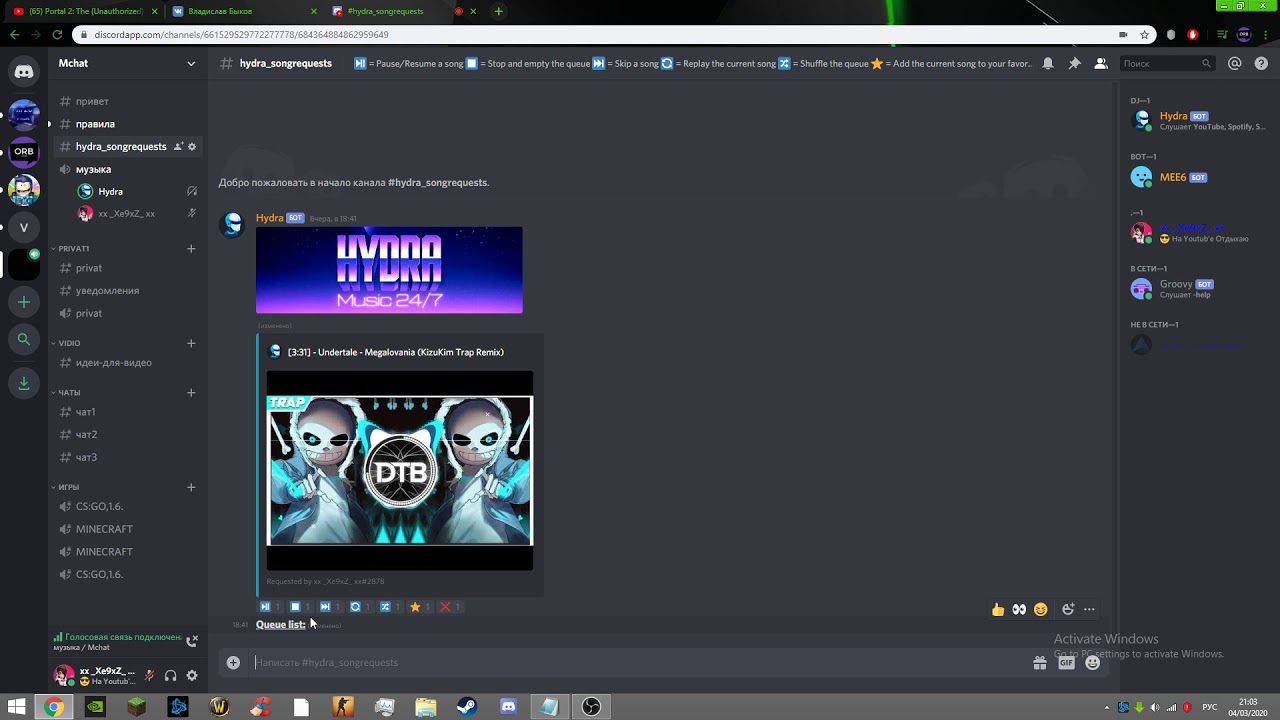The height and width of the screenshot is (720, 1280).
Task: Open pinned messages with the pin icon
Action: point(1074,63)
